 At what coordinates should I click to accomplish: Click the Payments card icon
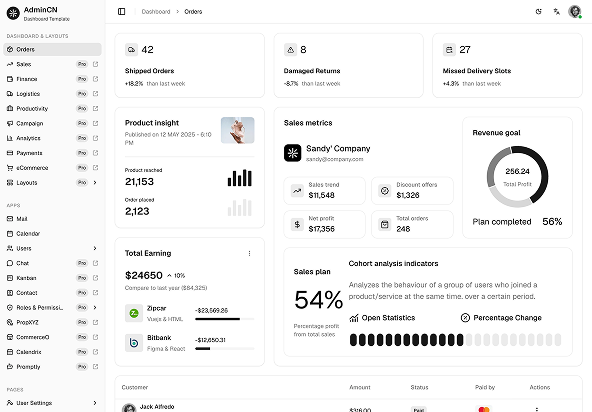[10, 153]
